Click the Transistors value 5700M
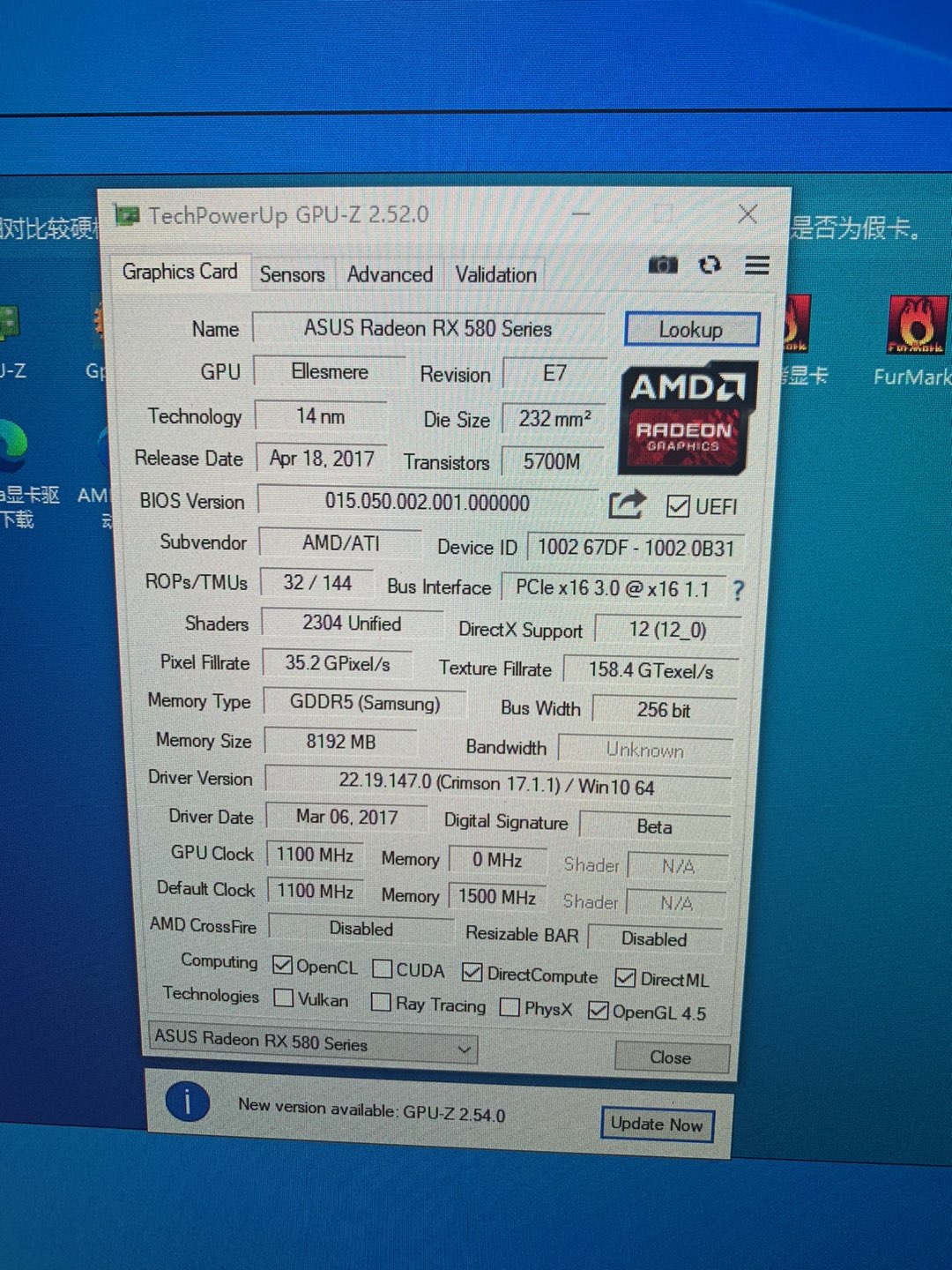This screenshot has width=952, height=1270. (x=552, y=462)
